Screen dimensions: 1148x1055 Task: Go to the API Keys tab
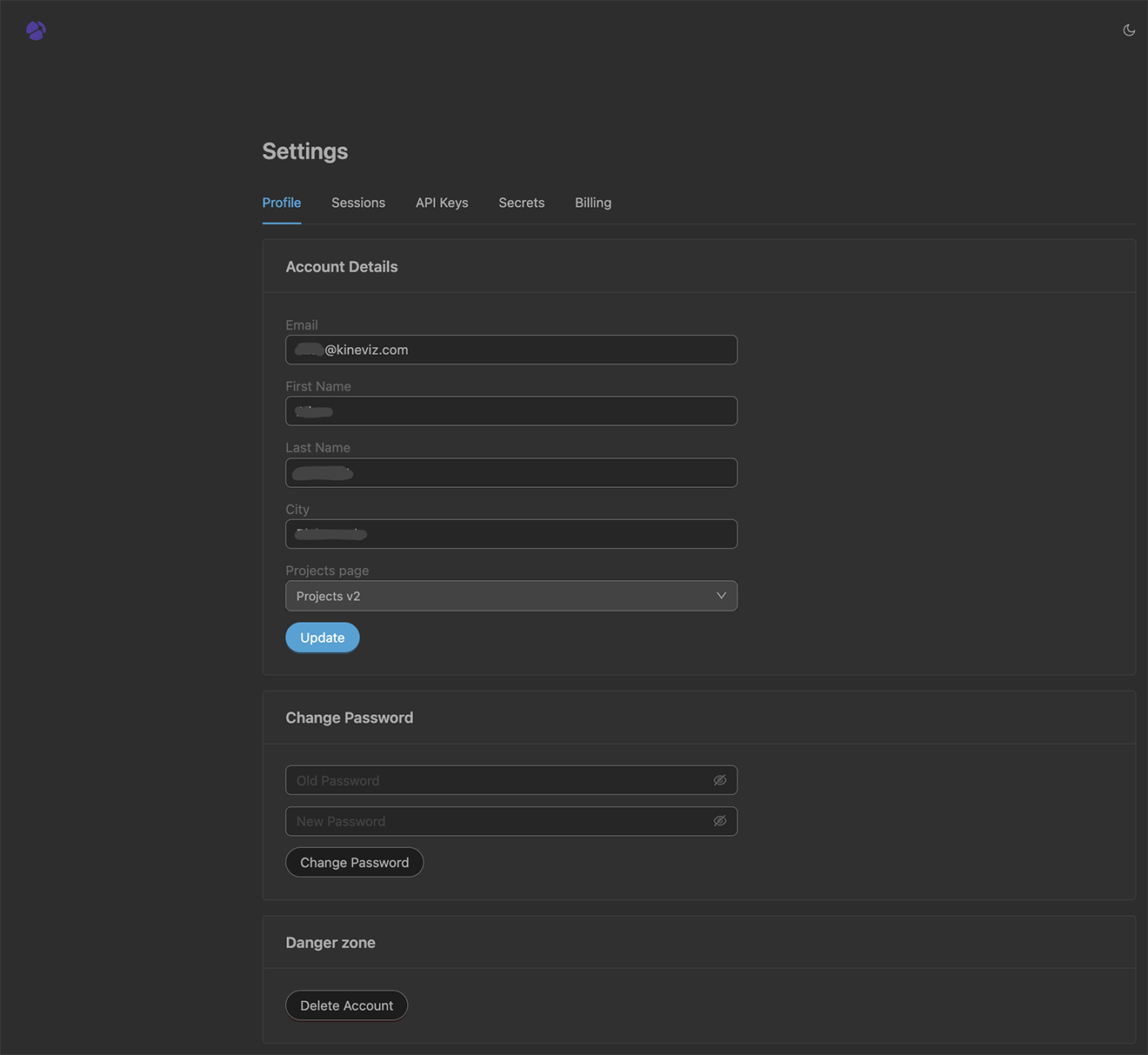point(442,203)
